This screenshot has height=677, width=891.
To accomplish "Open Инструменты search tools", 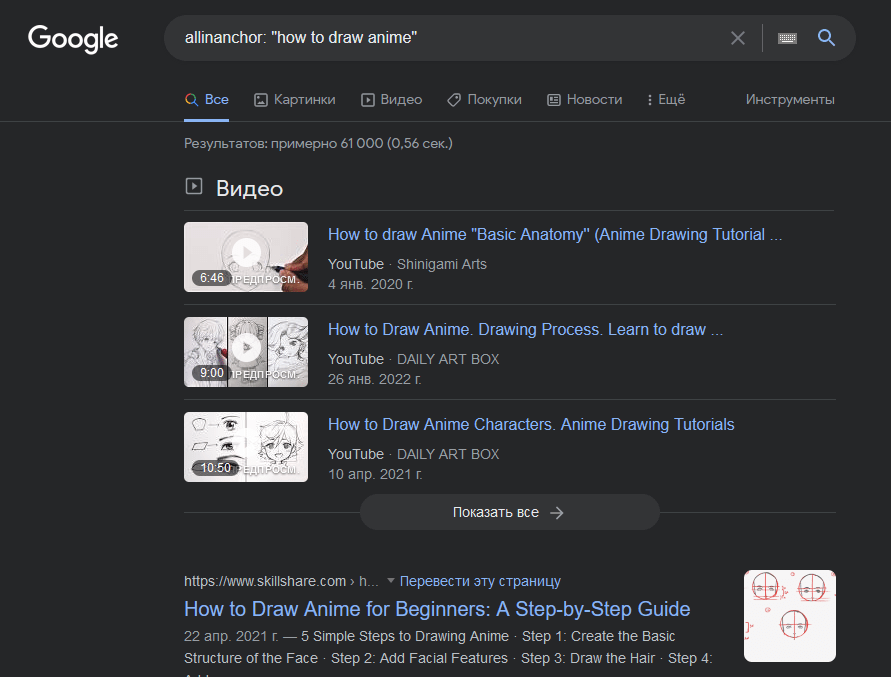I will (x=790, y=100).
